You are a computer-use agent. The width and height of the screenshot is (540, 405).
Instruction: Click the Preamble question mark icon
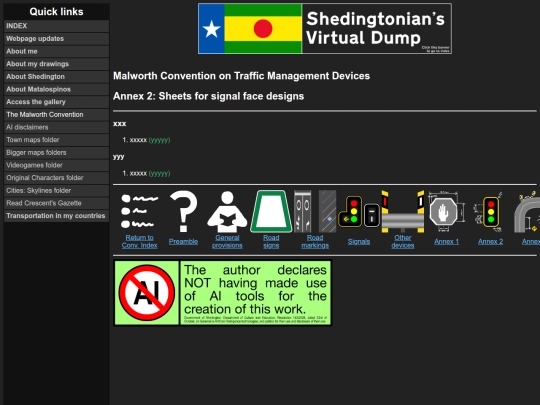tap(184, 211)
